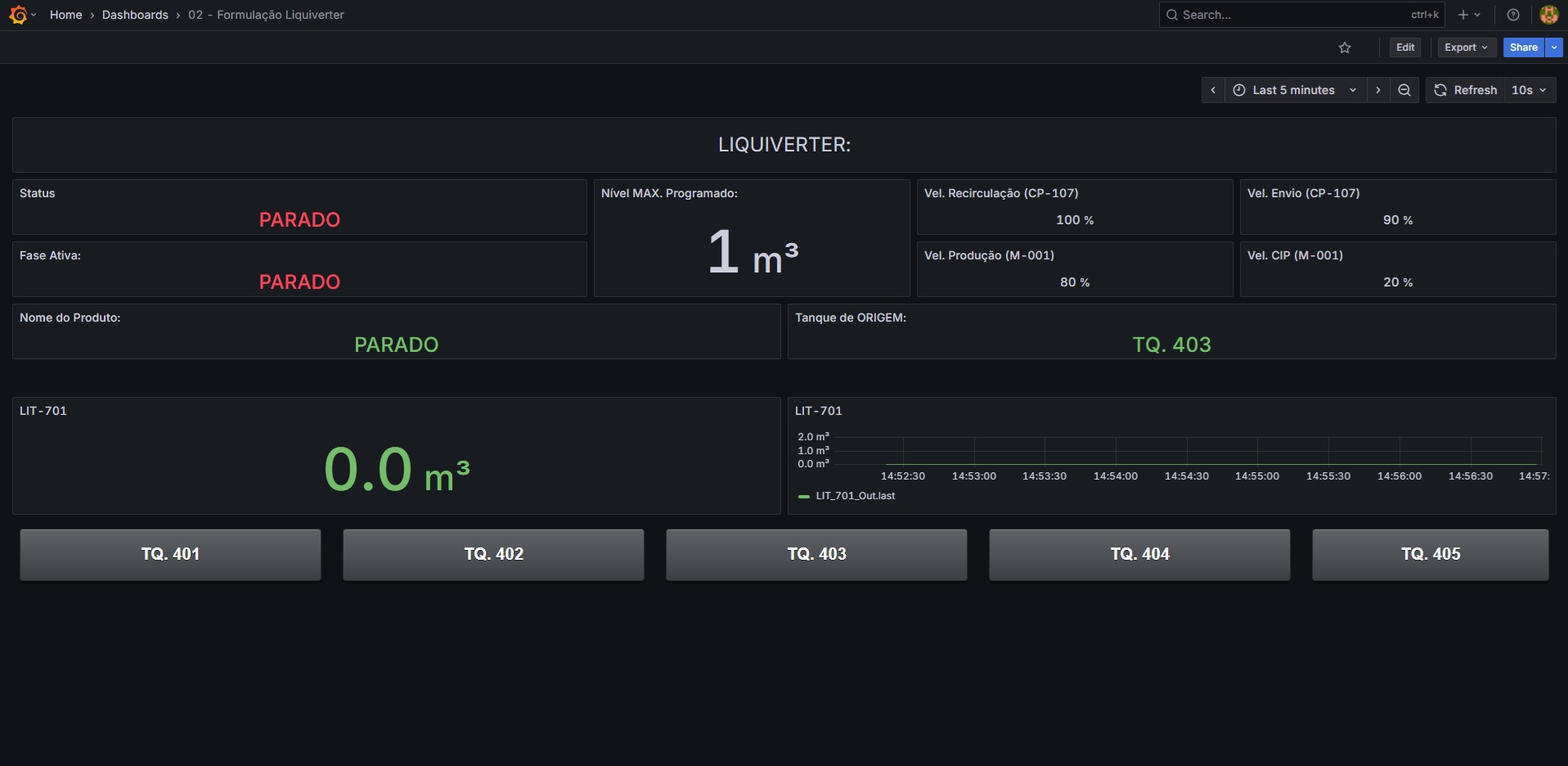Screen dimensions: 1568x766
Task: Zoom out the time range
Action: pos(1404,90)
